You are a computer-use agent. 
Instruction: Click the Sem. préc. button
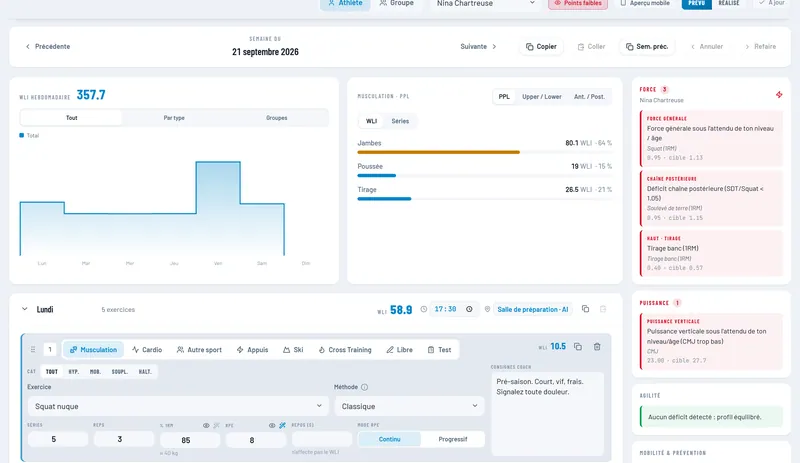point(647,46)
